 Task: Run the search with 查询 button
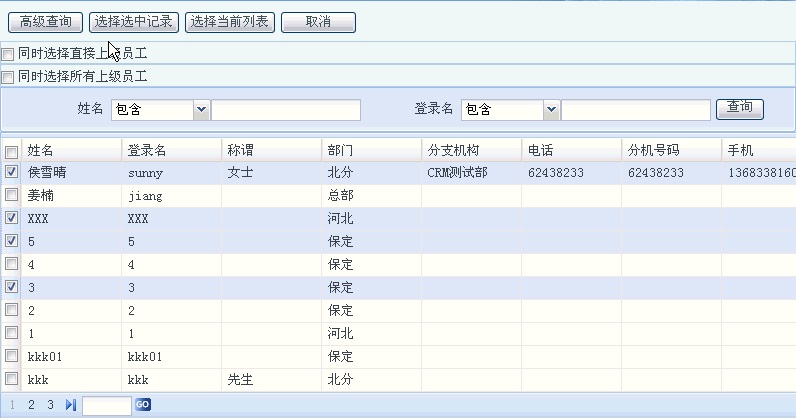740,108
